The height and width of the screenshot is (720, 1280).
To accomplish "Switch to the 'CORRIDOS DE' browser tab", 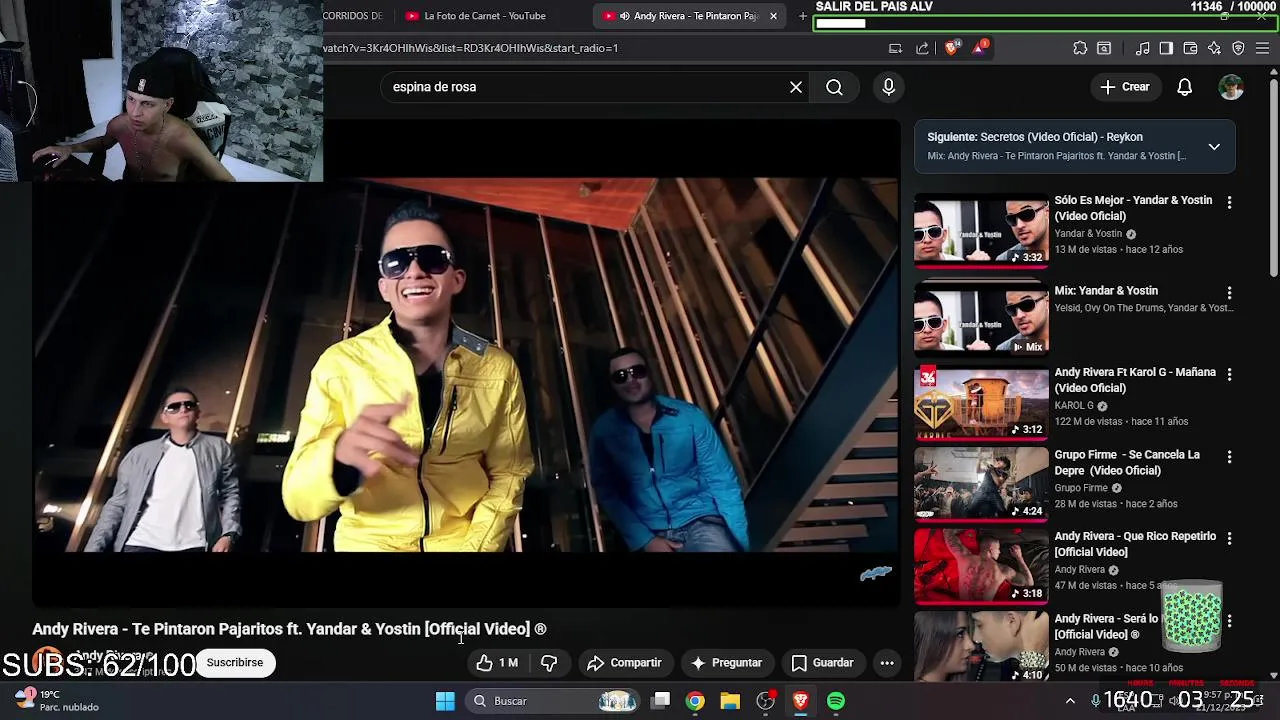I will [352, 16].
